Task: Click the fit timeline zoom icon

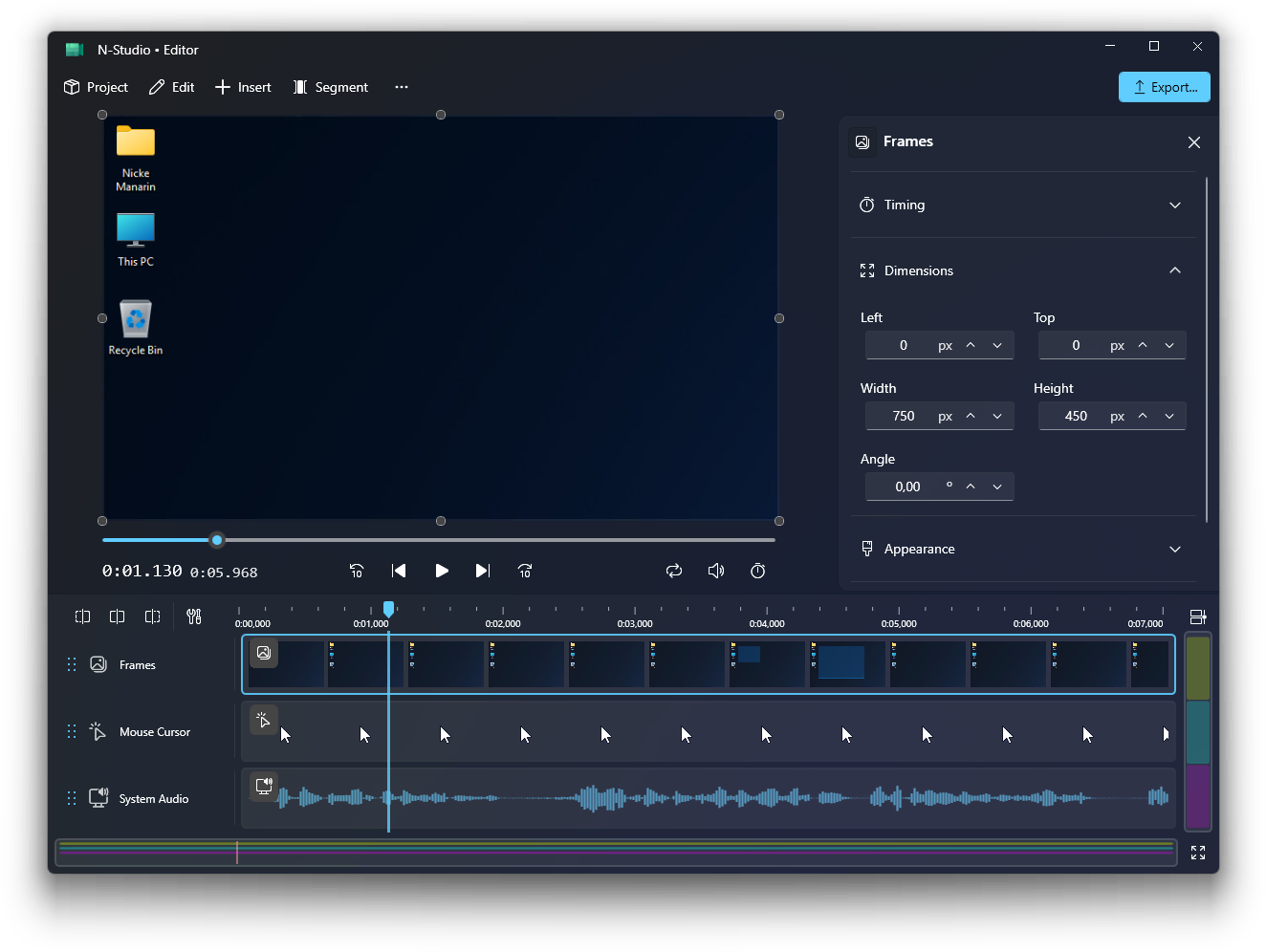Action: [1198, 853]
